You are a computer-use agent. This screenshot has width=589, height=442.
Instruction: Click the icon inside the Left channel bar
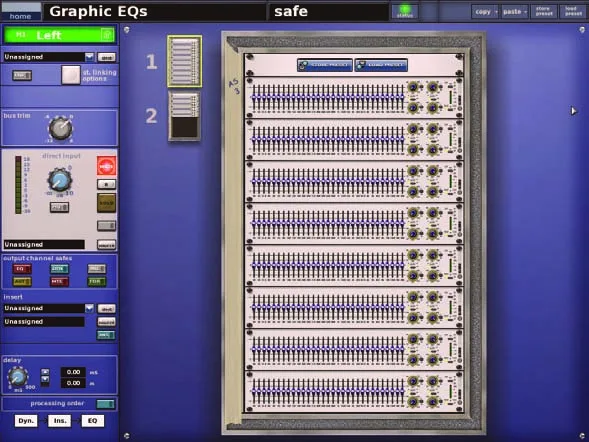click(x=107, y=35)
